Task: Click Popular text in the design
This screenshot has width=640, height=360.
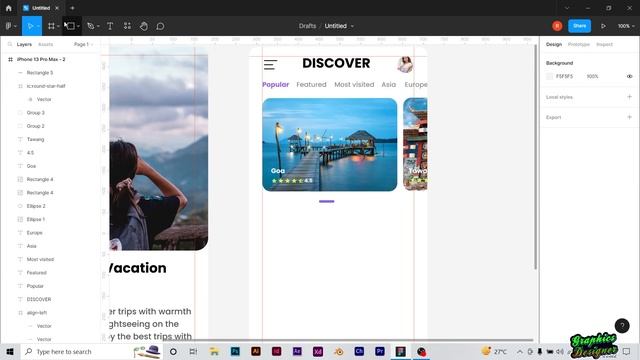Action: click(x=276, y=84)
